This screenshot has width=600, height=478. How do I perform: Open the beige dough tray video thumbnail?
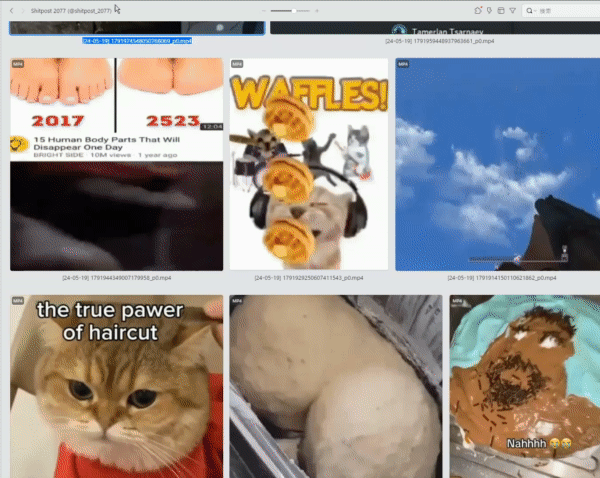[336, 387]
